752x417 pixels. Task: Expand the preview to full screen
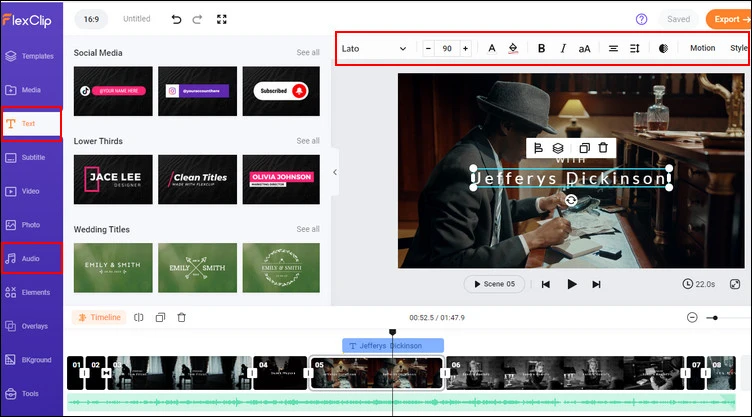coord(735,284)
